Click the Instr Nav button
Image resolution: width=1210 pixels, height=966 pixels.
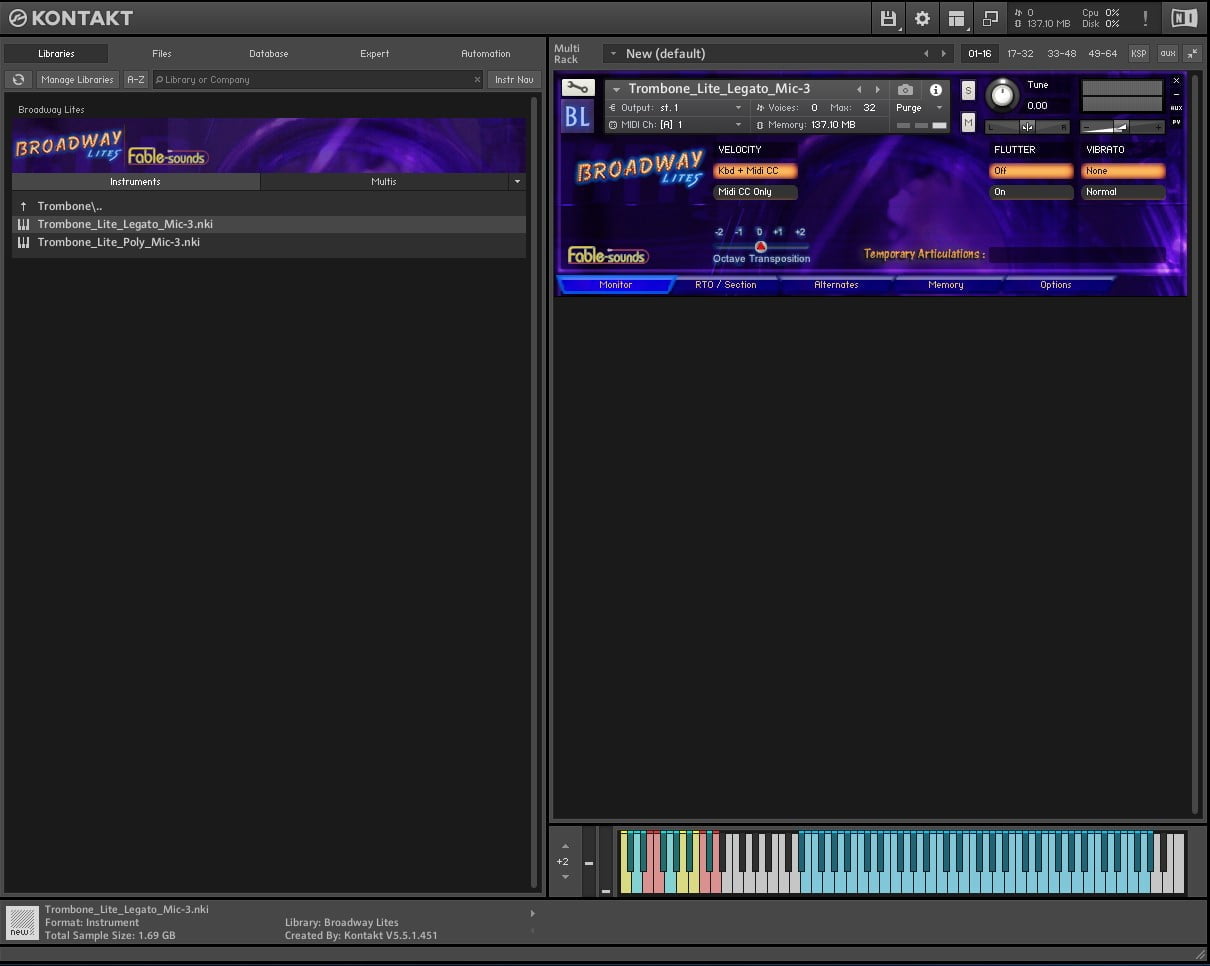514,80
